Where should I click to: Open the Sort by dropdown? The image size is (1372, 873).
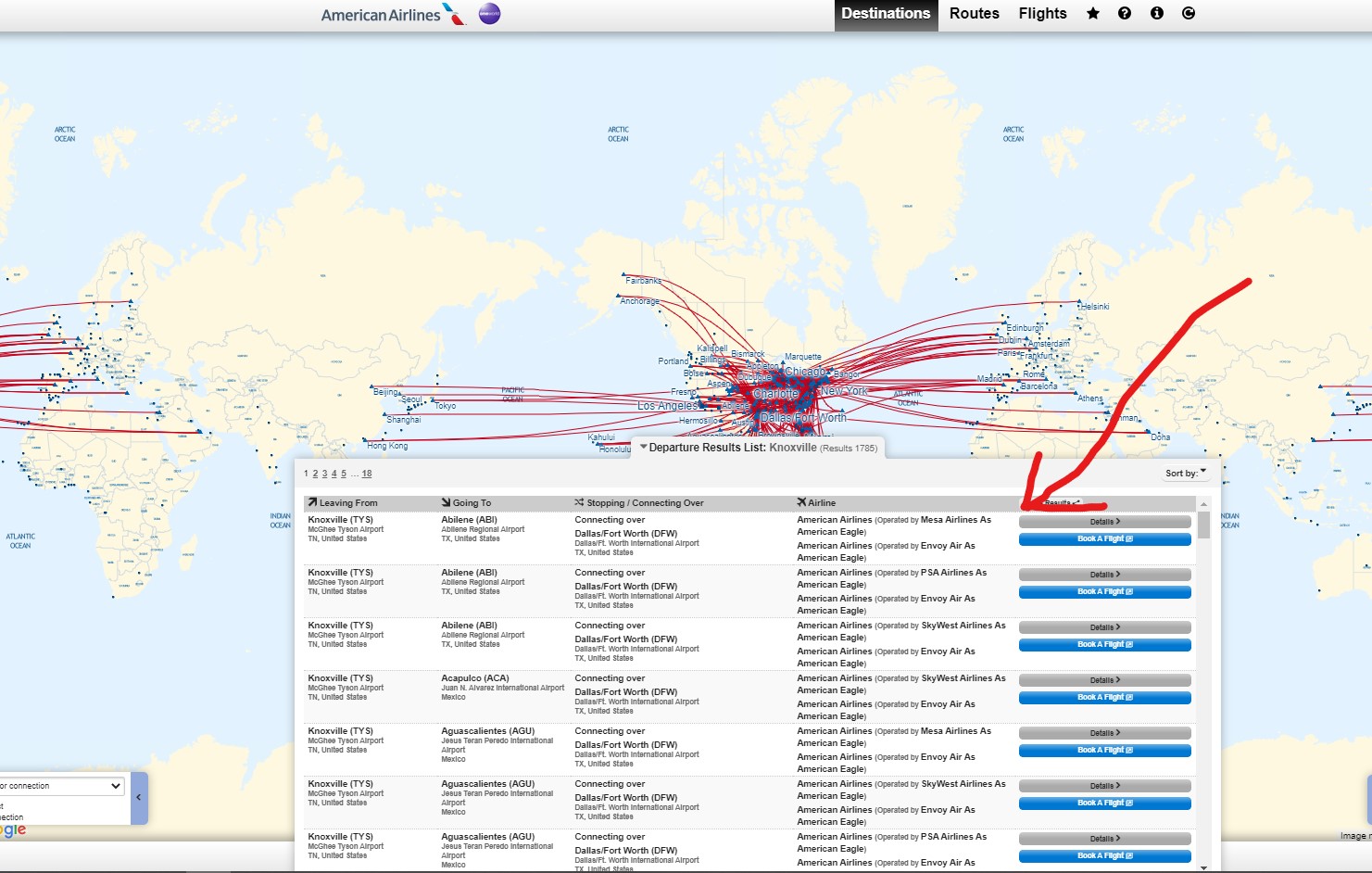(x=1186, y=473)
